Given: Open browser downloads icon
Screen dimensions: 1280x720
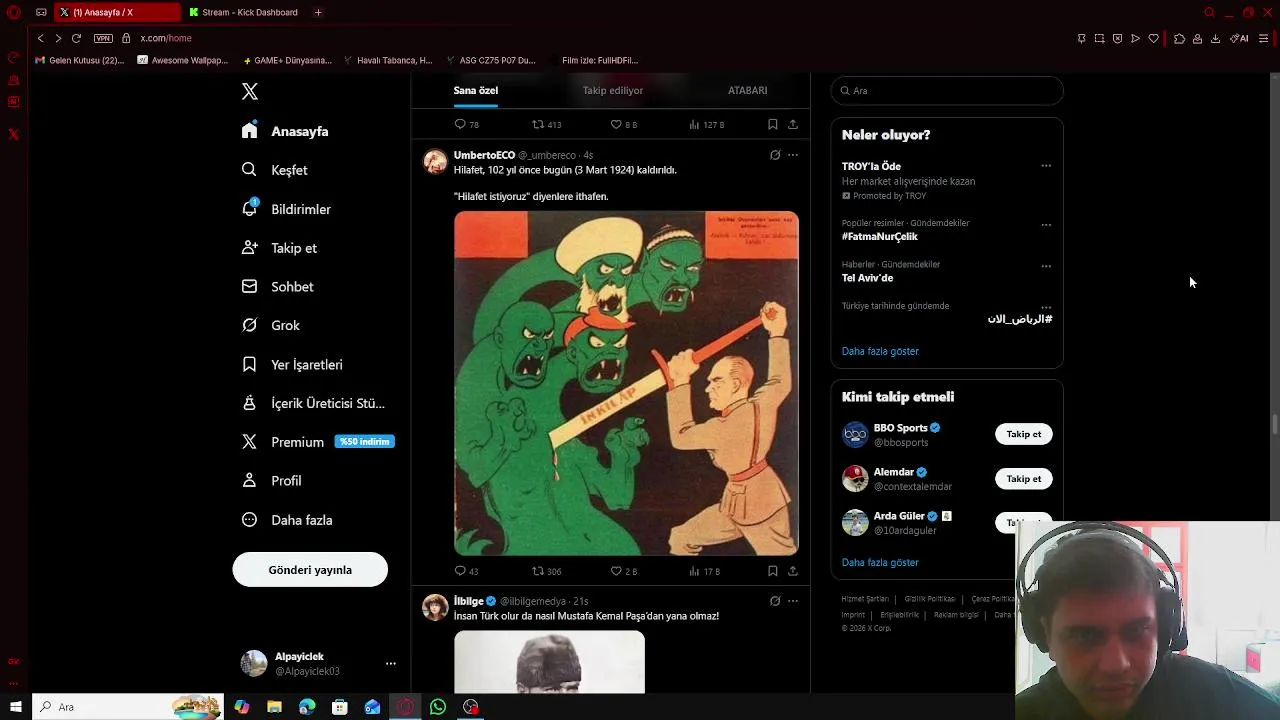Looking at the screenshot, I should click(1215, 38).
